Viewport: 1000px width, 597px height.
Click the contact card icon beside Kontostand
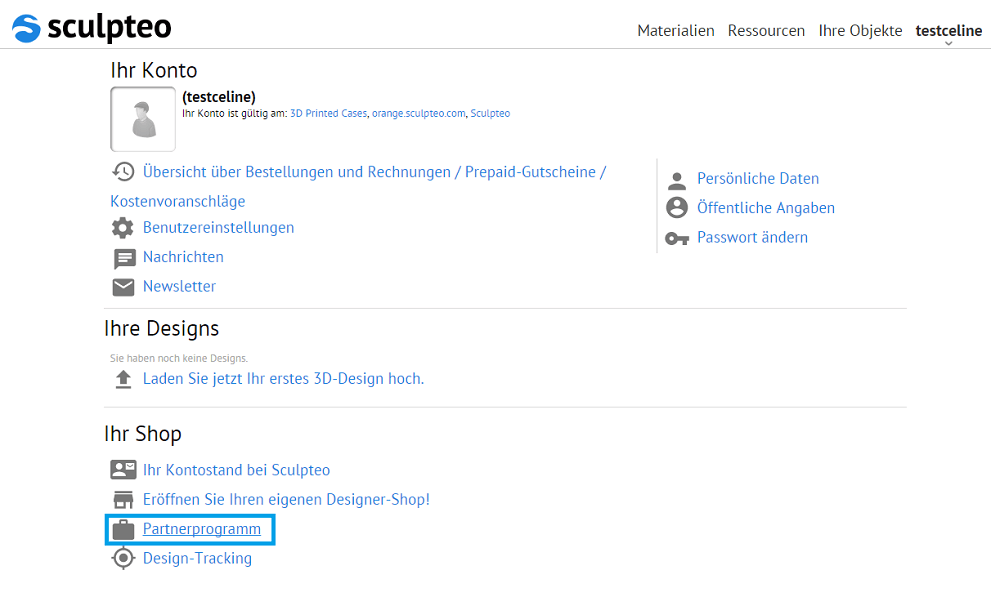click(123, 470)
